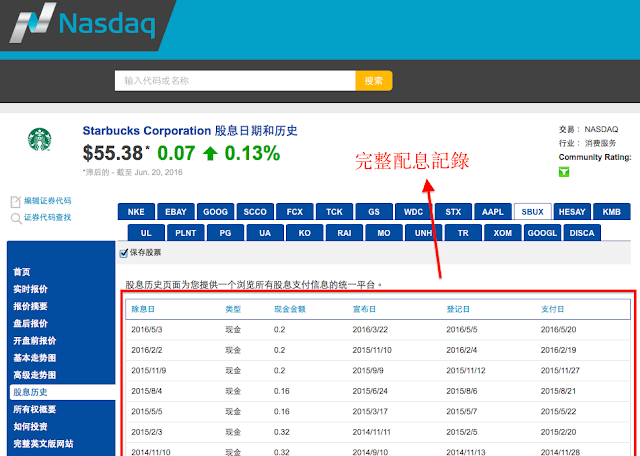
Task: Switch to the GOOG ticker tab
Action: tap(216, 211)
